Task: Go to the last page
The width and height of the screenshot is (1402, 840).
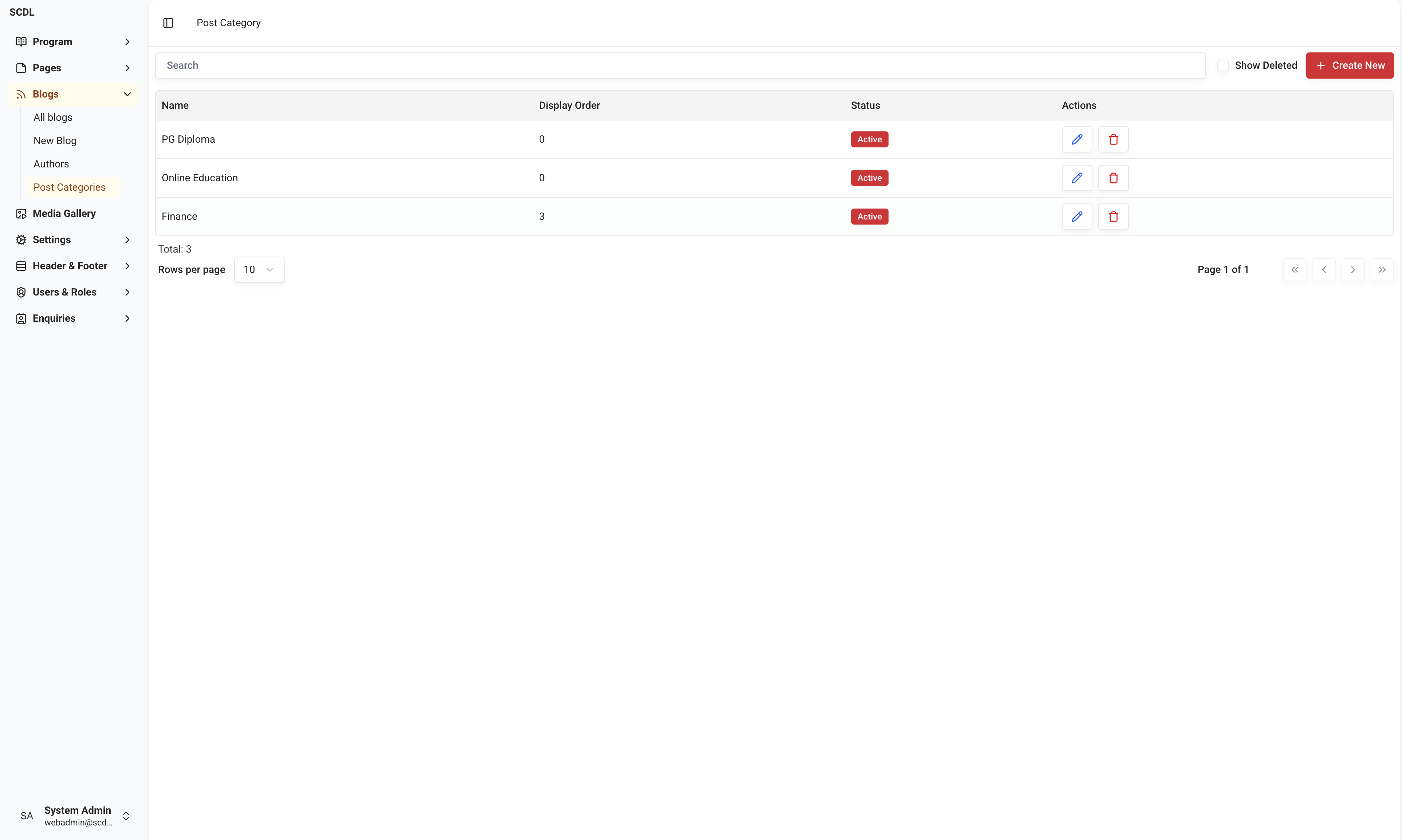Action: coord(1382,269)
